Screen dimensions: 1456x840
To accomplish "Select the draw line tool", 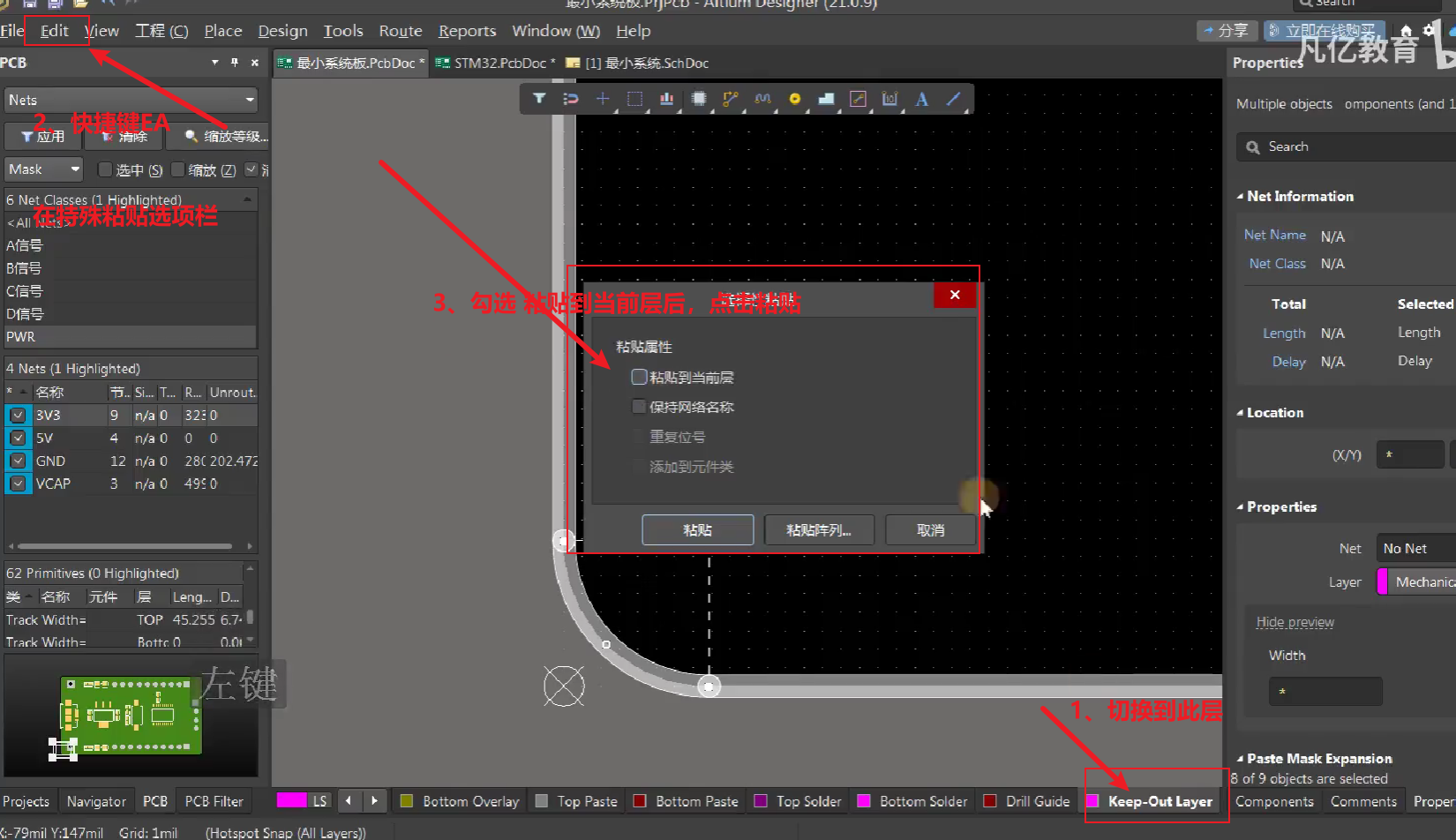I will (953, 99).
